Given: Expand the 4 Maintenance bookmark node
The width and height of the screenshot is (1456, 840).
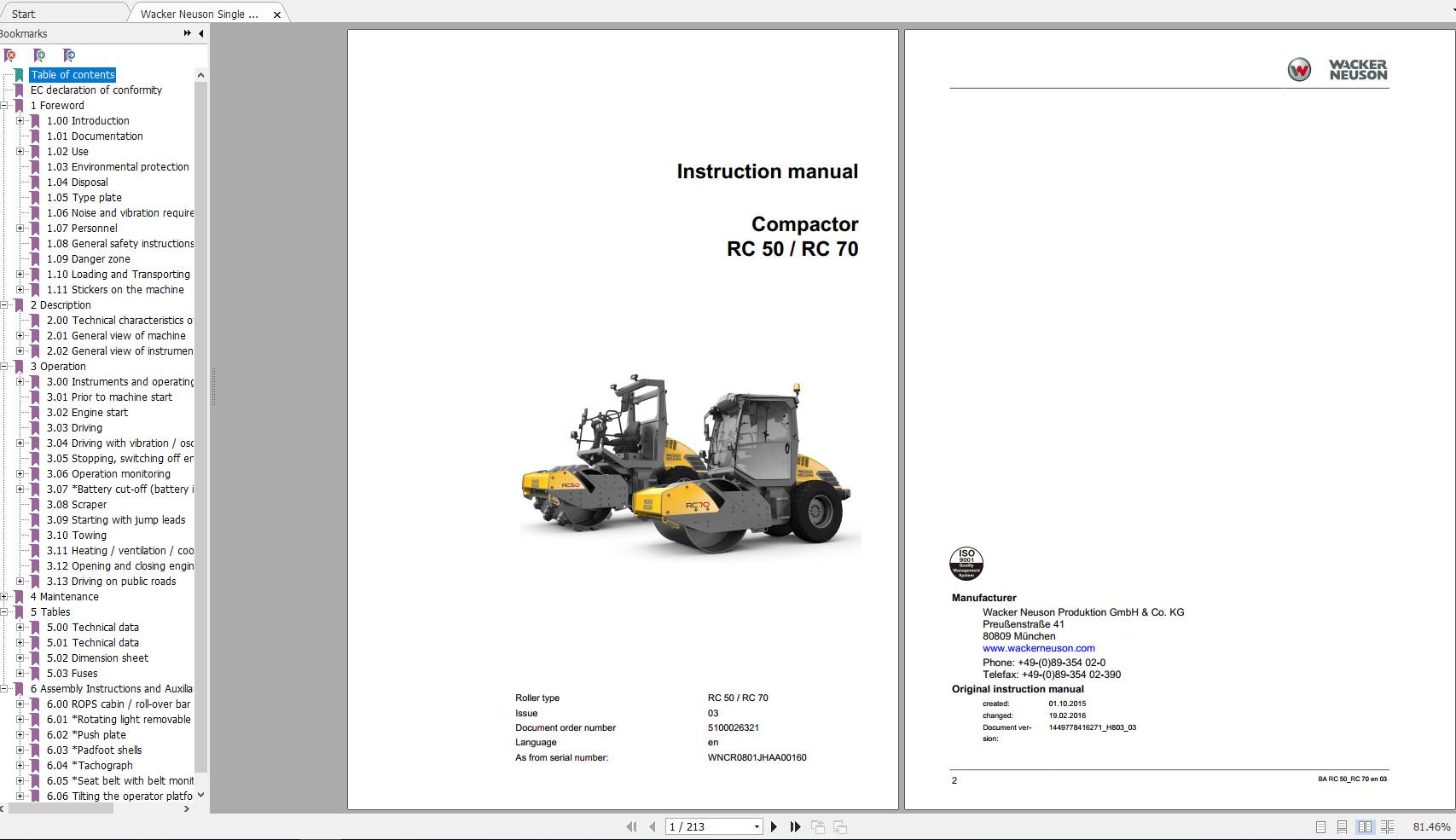Looking at the screenshot, I should (x=4, y=597).
